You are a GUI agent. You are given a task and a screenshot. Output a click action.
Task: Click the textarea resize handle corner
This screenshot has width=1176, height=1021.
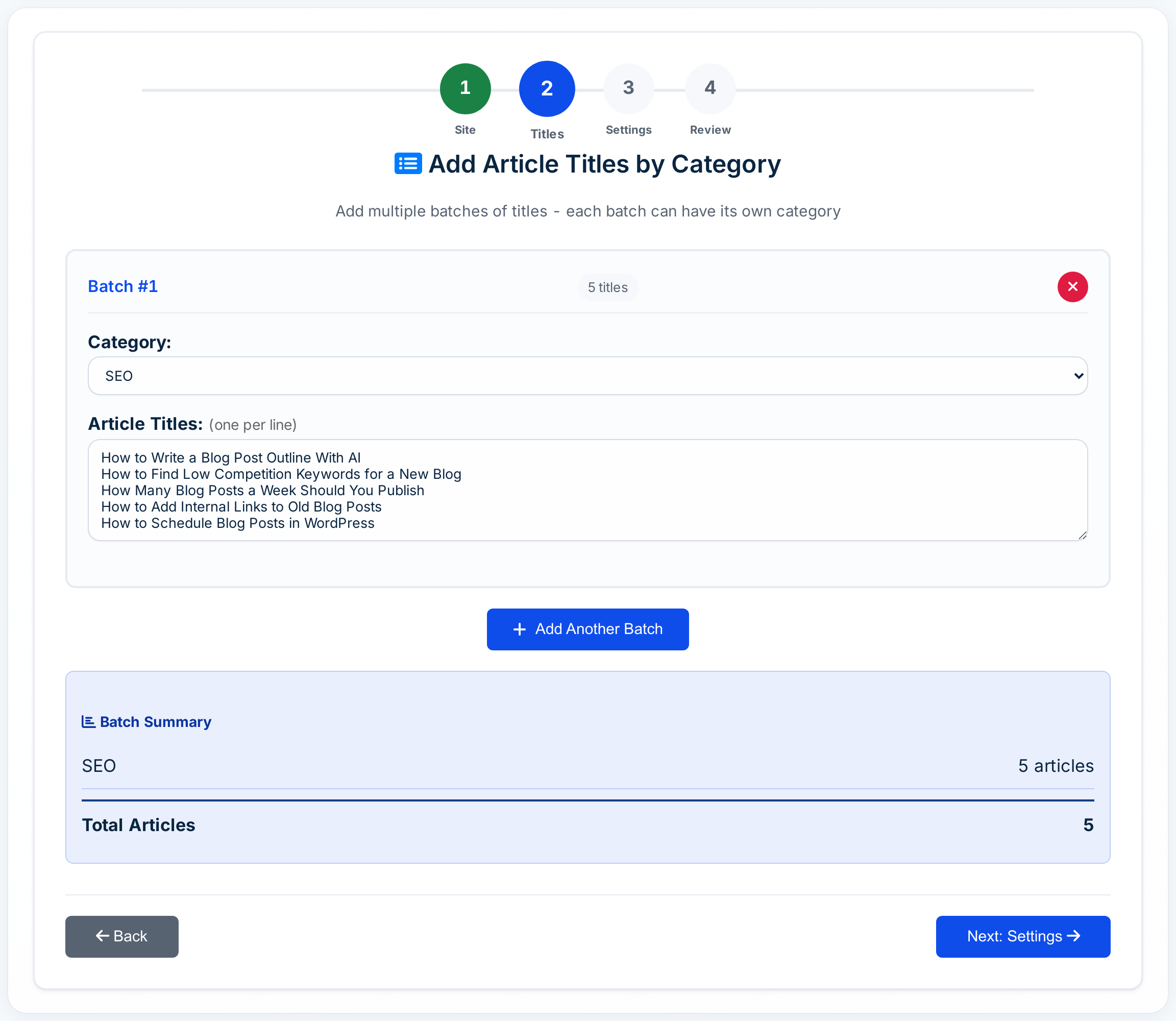(1082, 535)
